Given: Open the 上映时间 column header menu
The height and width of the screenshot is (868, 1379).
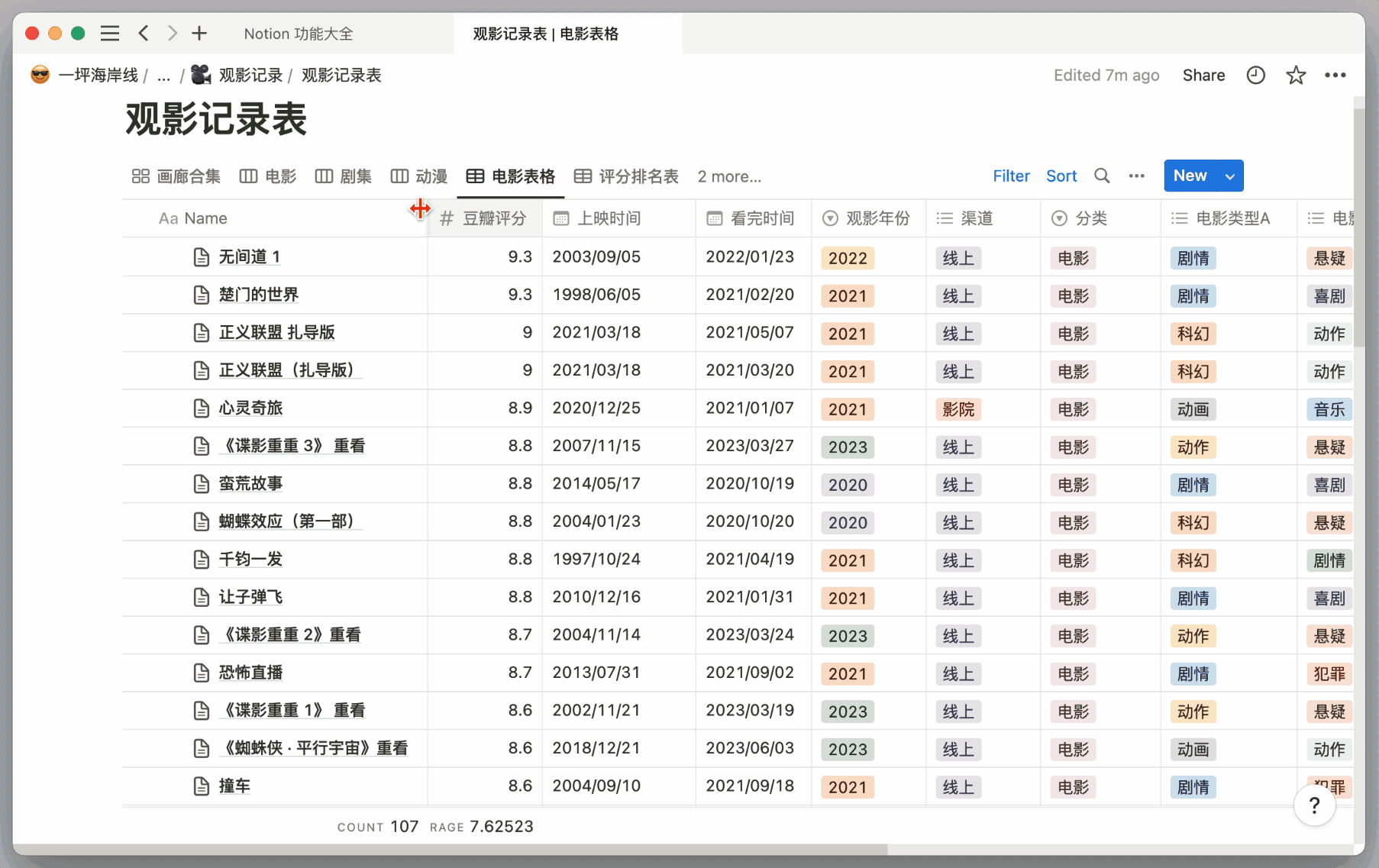Looking at the screenshot, I should coord(619,218).
